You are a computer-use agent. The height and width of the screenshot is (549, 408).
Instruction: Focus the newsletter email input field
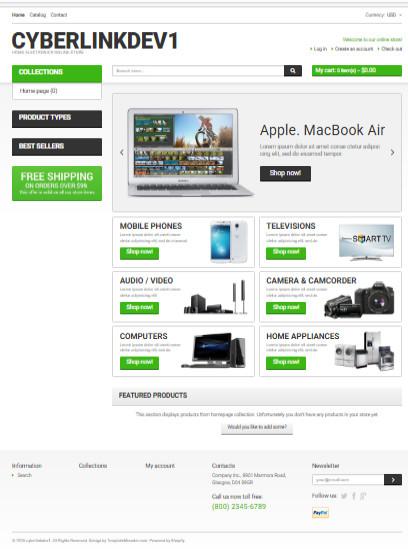(x=348, y=480)
